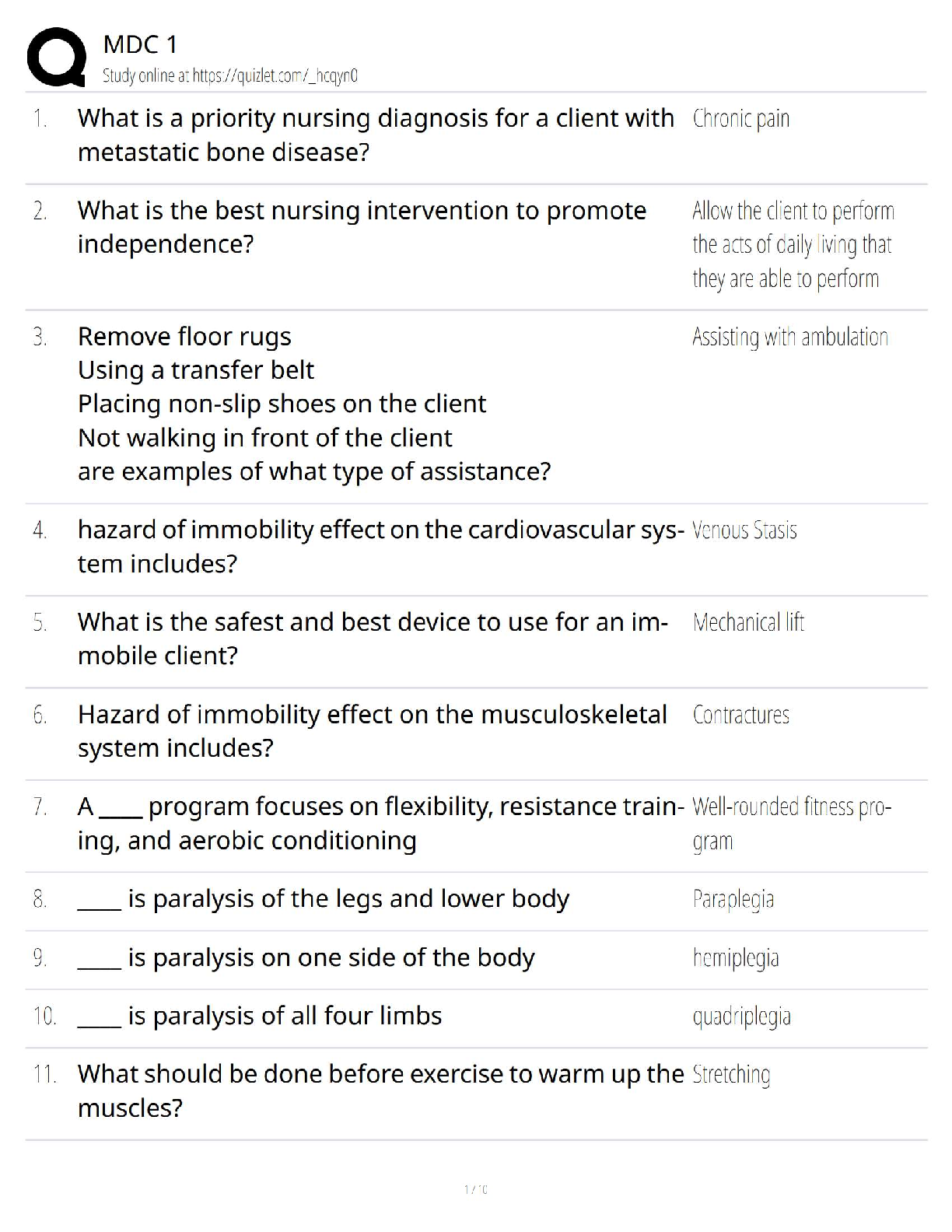Image resolution: width=952 pixels, height=1232 pixels.
Task: Click the Venous Stasis answer
Action: (744, 530)
